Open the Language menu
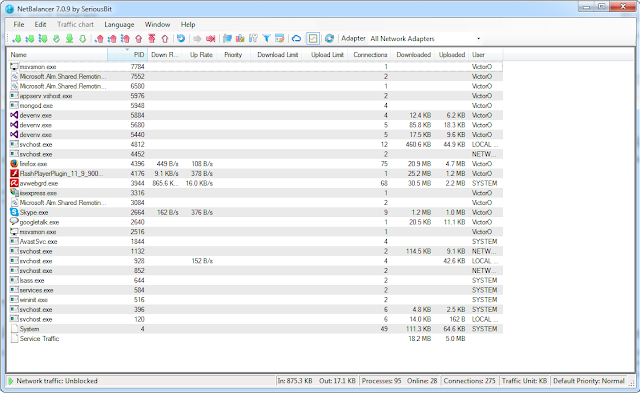 (x=119, y=24)
